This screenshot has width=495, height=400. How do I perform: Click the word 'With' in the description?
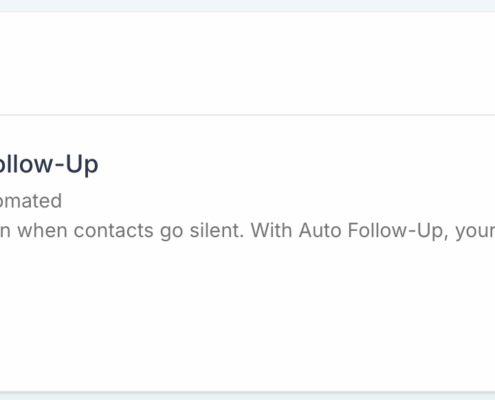(x=271, y=230)
